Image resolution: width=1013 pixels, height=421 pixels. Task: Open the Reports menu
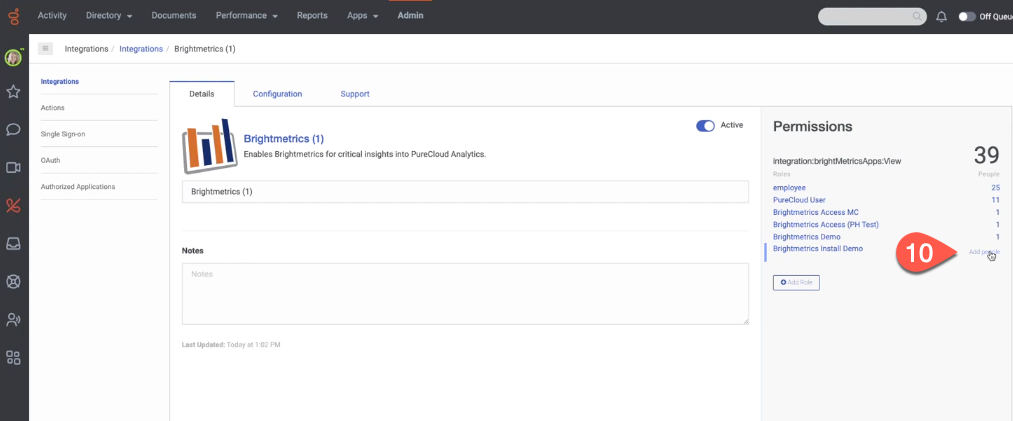pos(312,15)
